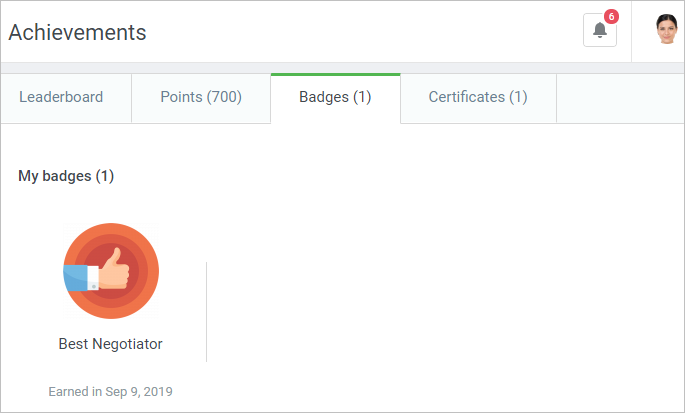Image resolution: width=685 pixels, height=413 pixels.
Task: Go to the Certificates (1) tab
Action: pyautogui.click(x=478, y=97)
